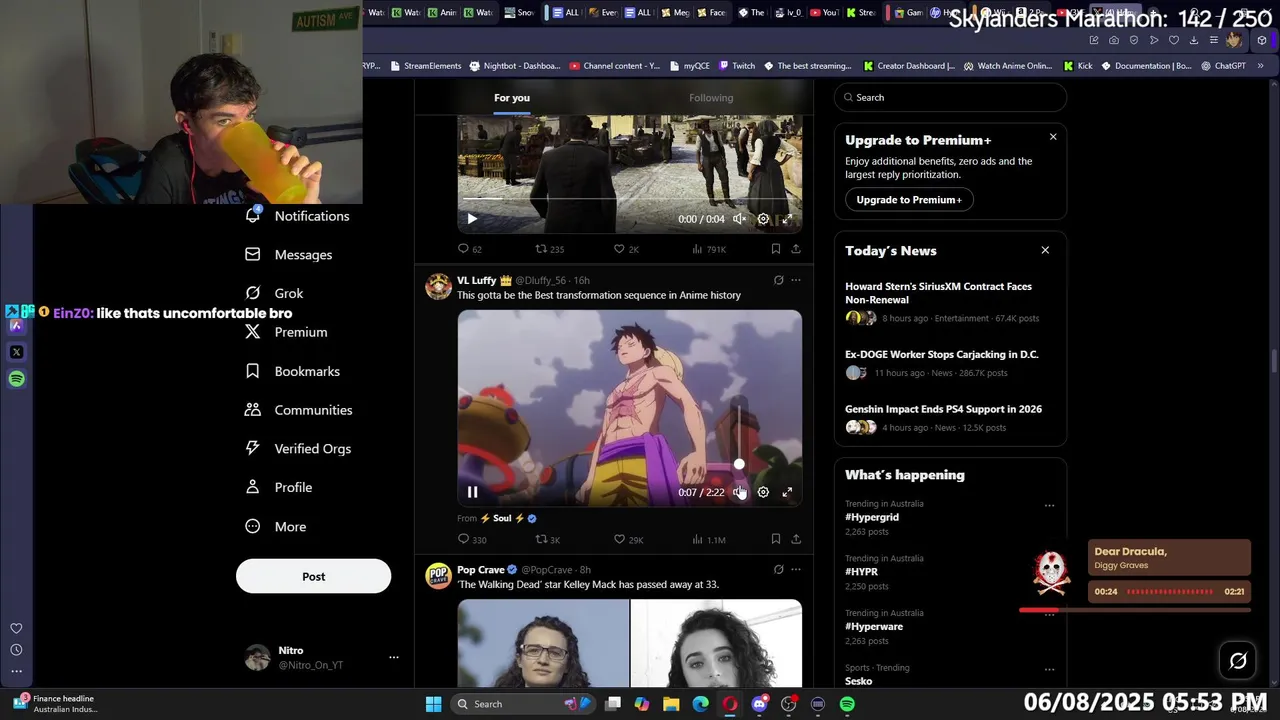Bookmark the VL Luffy post
This screenshot has width=1280, height=720.
[775, 539]
